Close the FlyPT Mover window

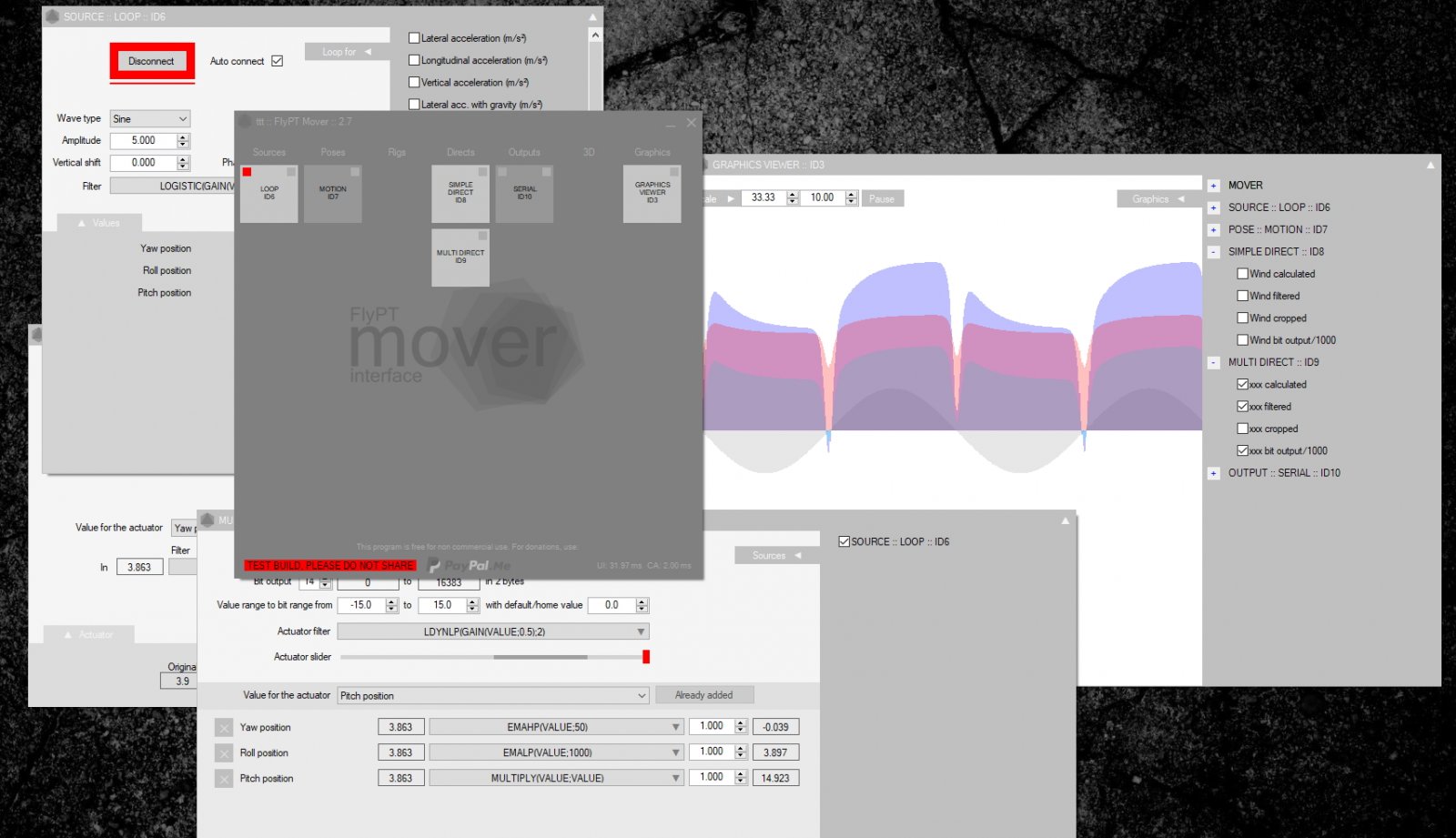pyautogui.click(x=691, y=122)
